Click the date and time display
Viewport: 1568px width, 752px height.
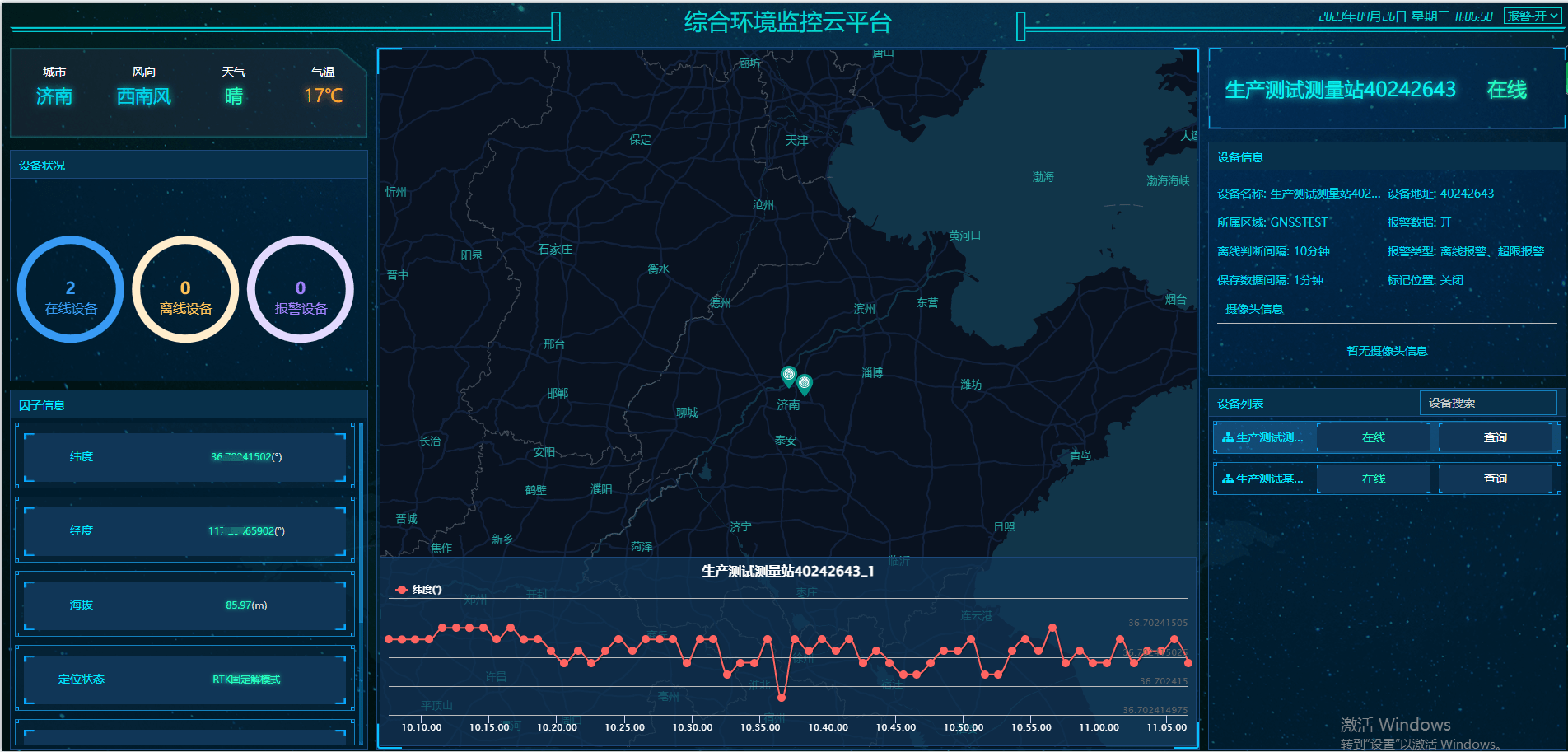pyautogui.click(x=1406, y=16)
